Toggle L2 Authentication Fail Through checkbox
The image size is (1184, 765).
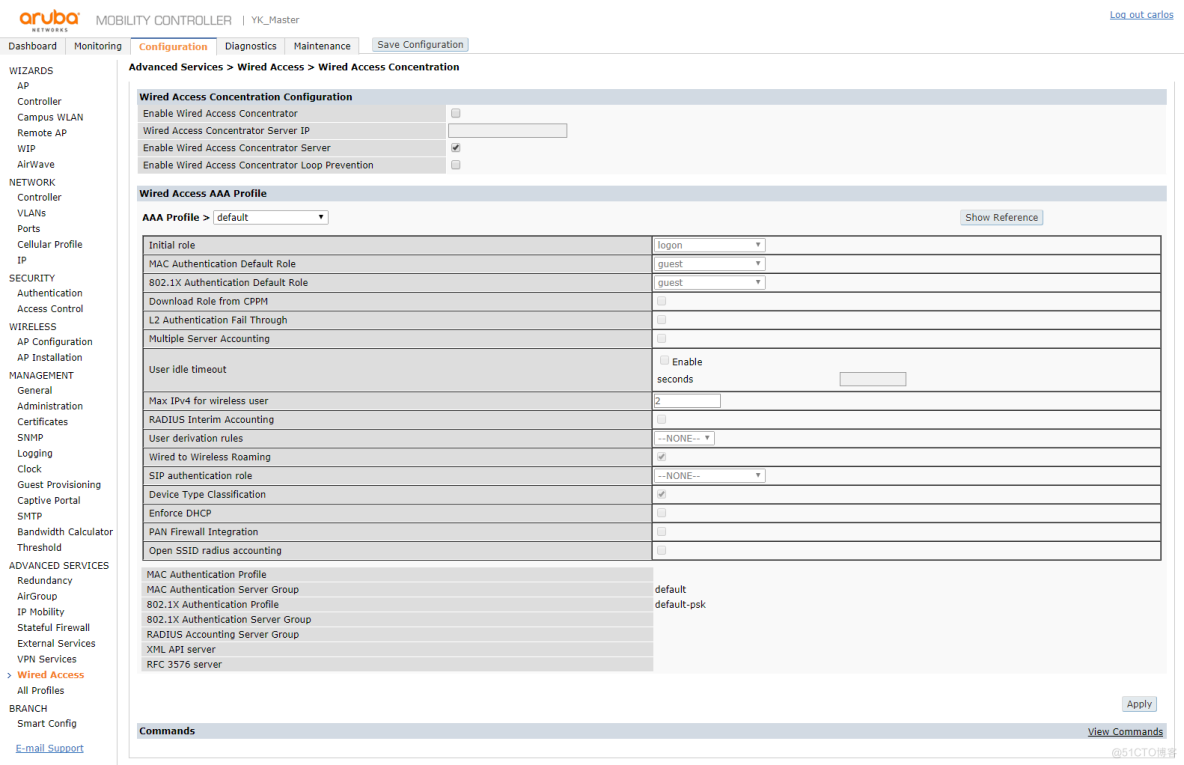pyautogui.click(x=661, y=319)
